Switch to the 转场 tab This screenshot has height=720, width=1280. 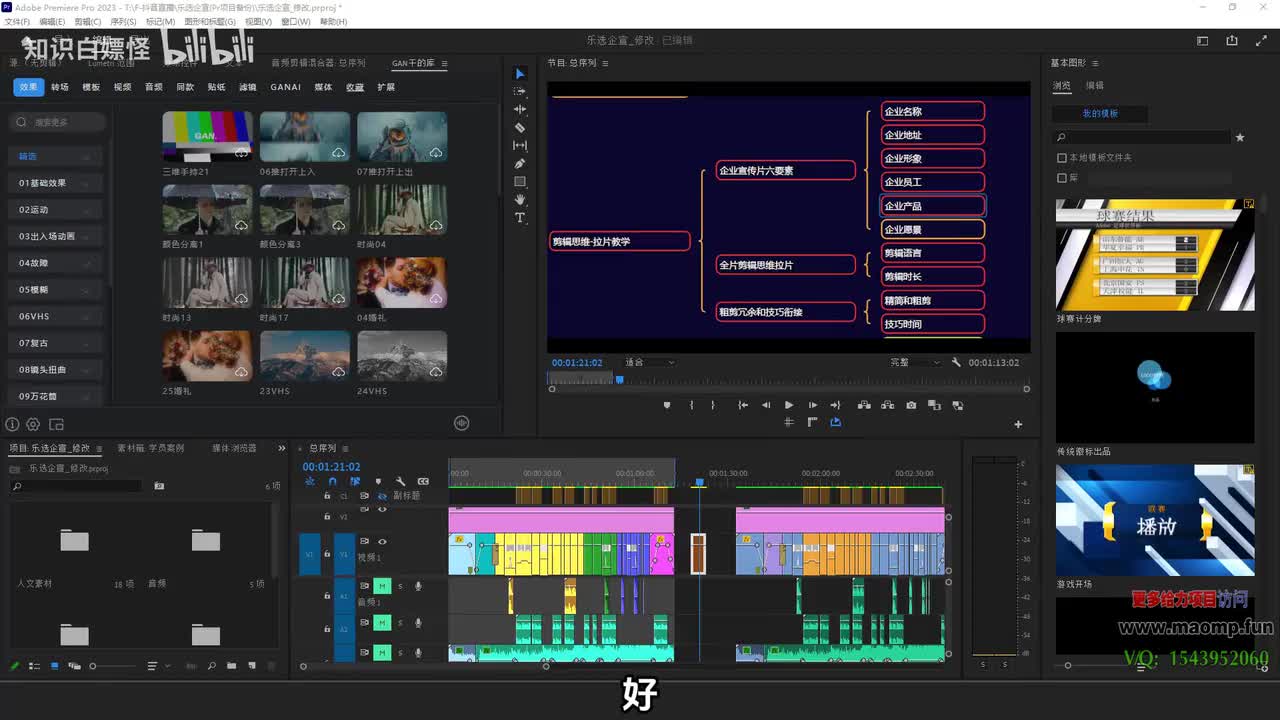(60, 87)
